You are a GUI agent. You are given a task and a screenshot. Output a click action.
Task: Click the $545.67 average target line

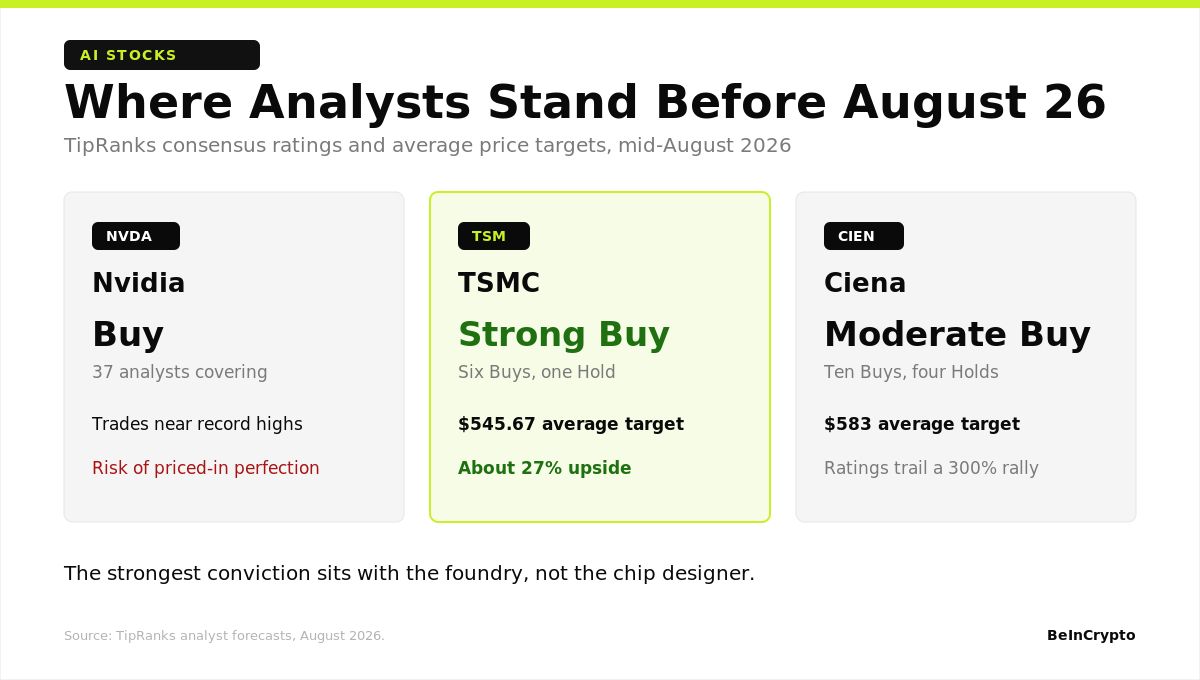(571, 424)
